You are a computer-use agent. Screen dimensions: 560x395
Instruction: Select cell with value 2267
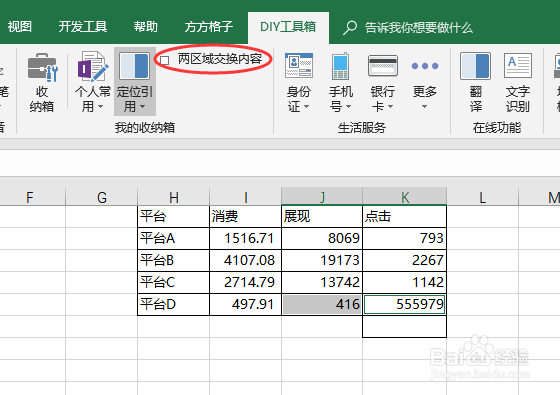405,260
